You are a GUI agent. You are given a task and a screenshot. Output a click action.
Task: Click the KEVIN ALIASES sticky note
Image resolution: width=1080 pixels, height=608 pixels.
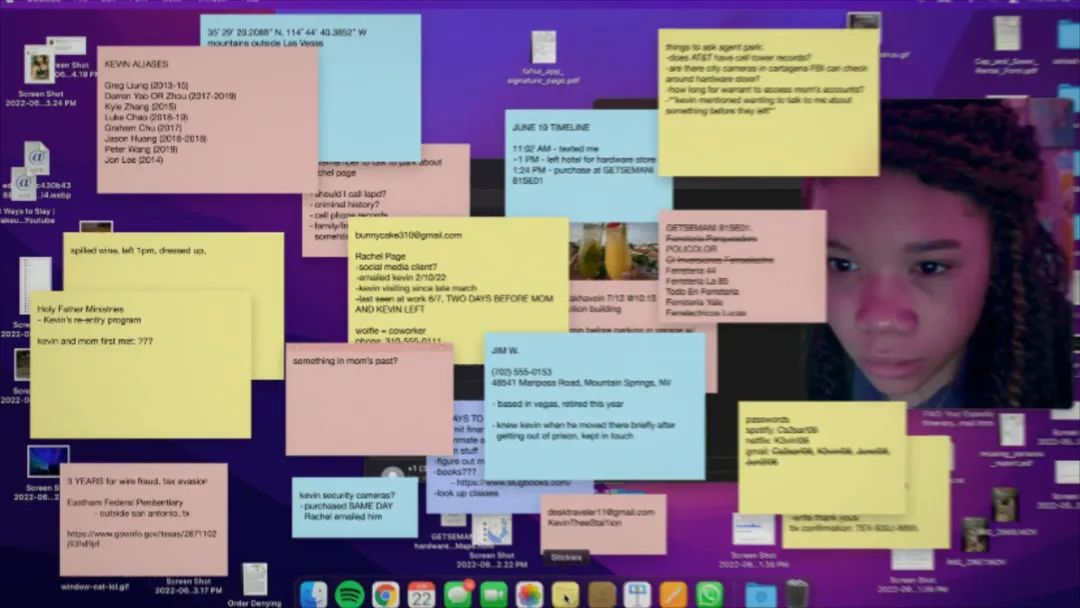coord(207,120)
